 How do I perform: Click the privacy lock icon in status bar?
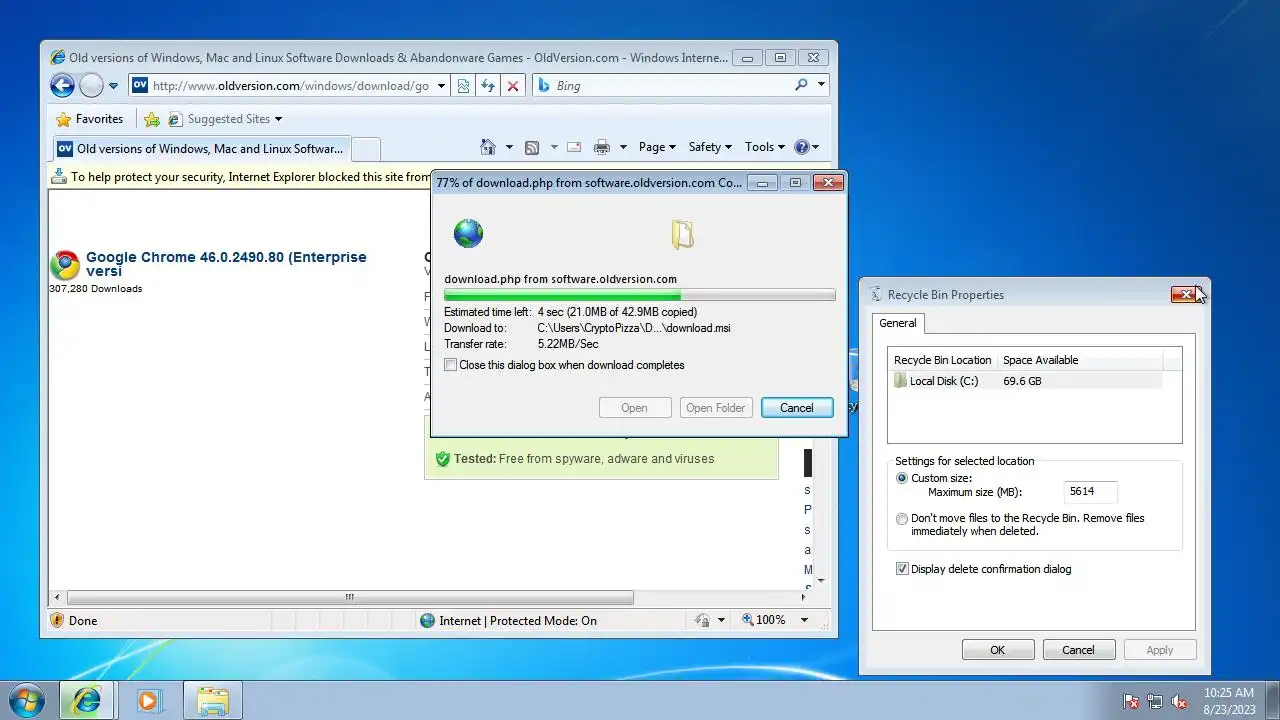click(x=702, y=620)
